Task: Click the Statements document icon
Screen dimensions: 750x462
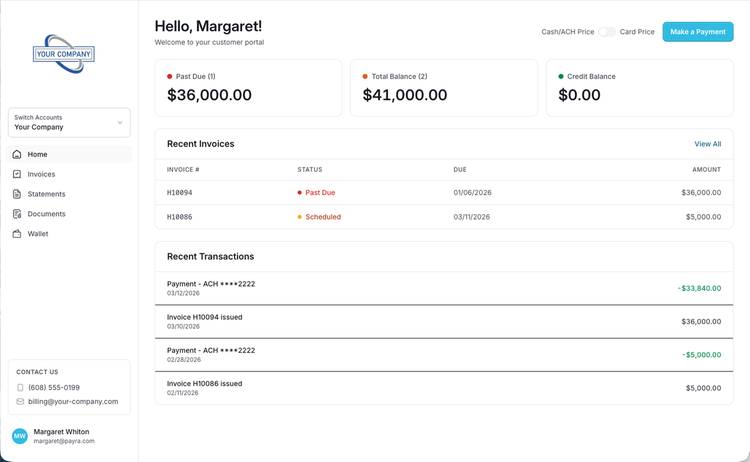Action: coord(17,194)
